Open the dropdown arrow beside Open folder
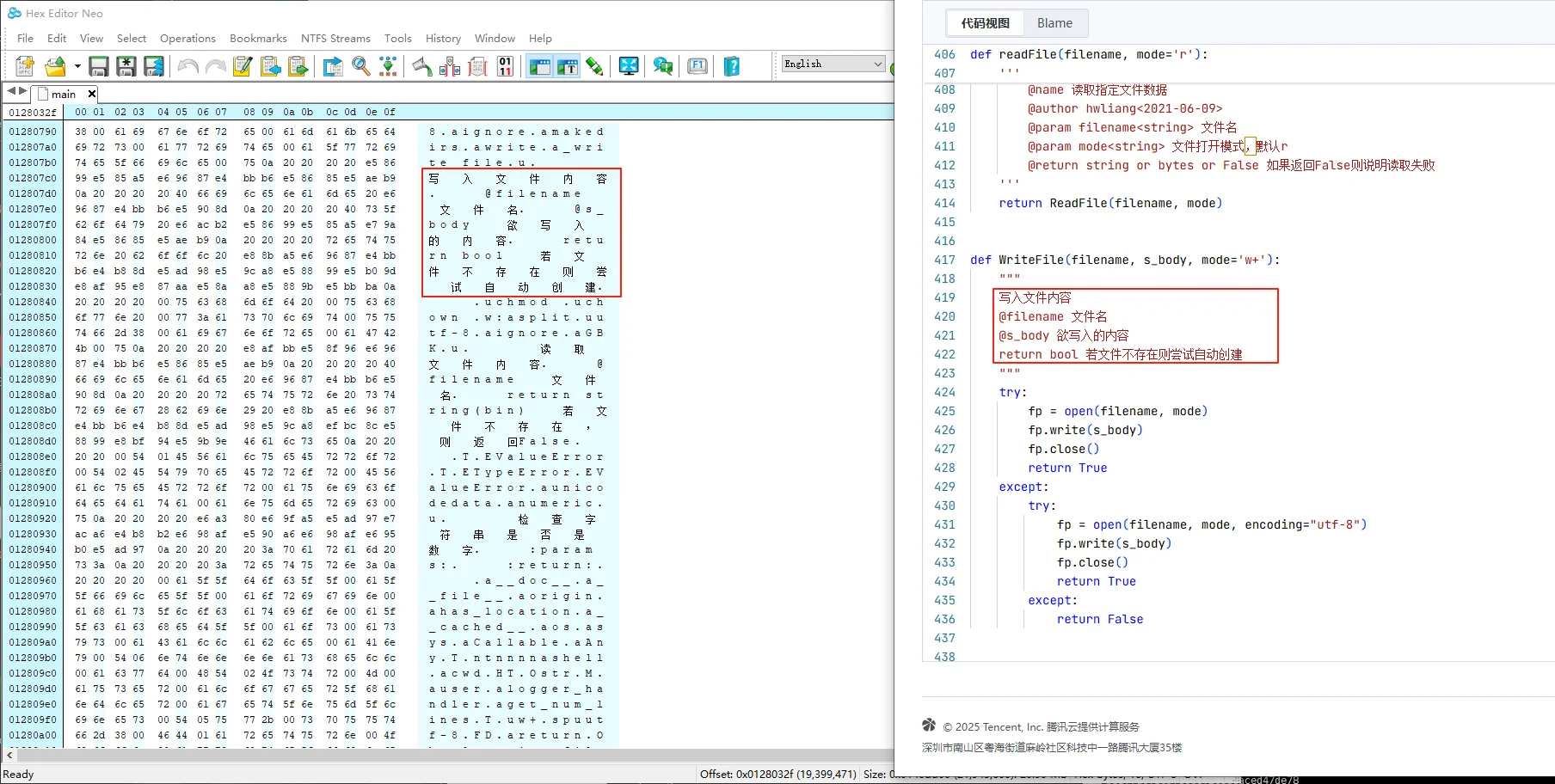The height and width of the screenshot is (784, 1555). [x=77, y=66]
